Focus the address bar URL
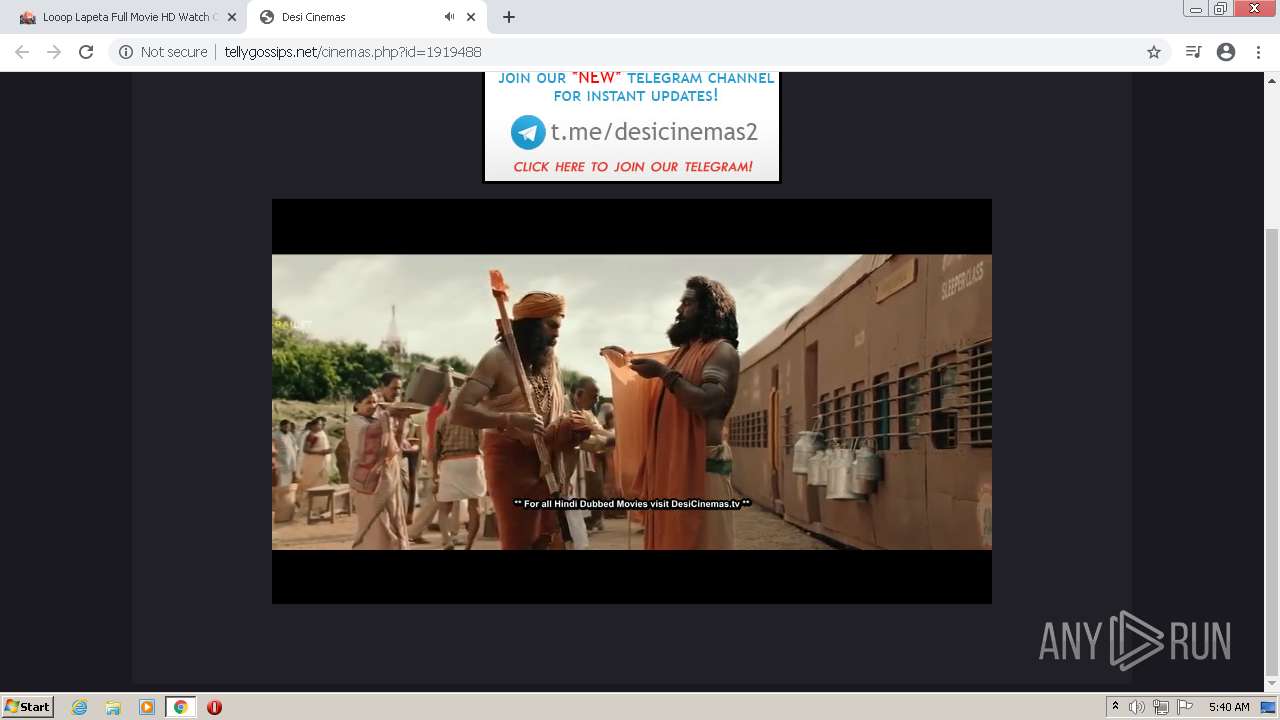1280x720 pixels. tap(353, 52)
